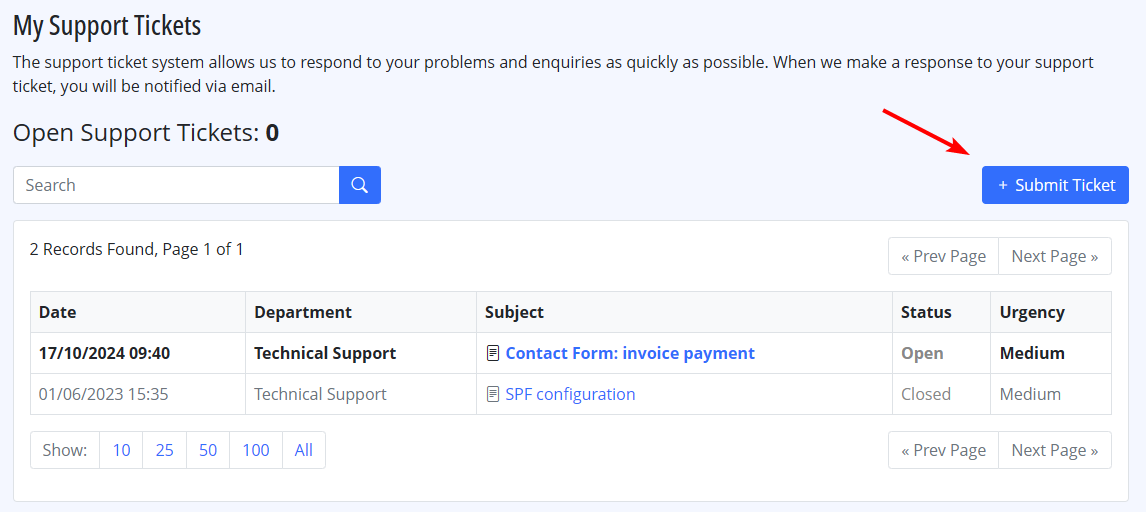This screenshot has height=512, width=1146.
Task: Click the top Prev Page button
Action: point(944,256)
